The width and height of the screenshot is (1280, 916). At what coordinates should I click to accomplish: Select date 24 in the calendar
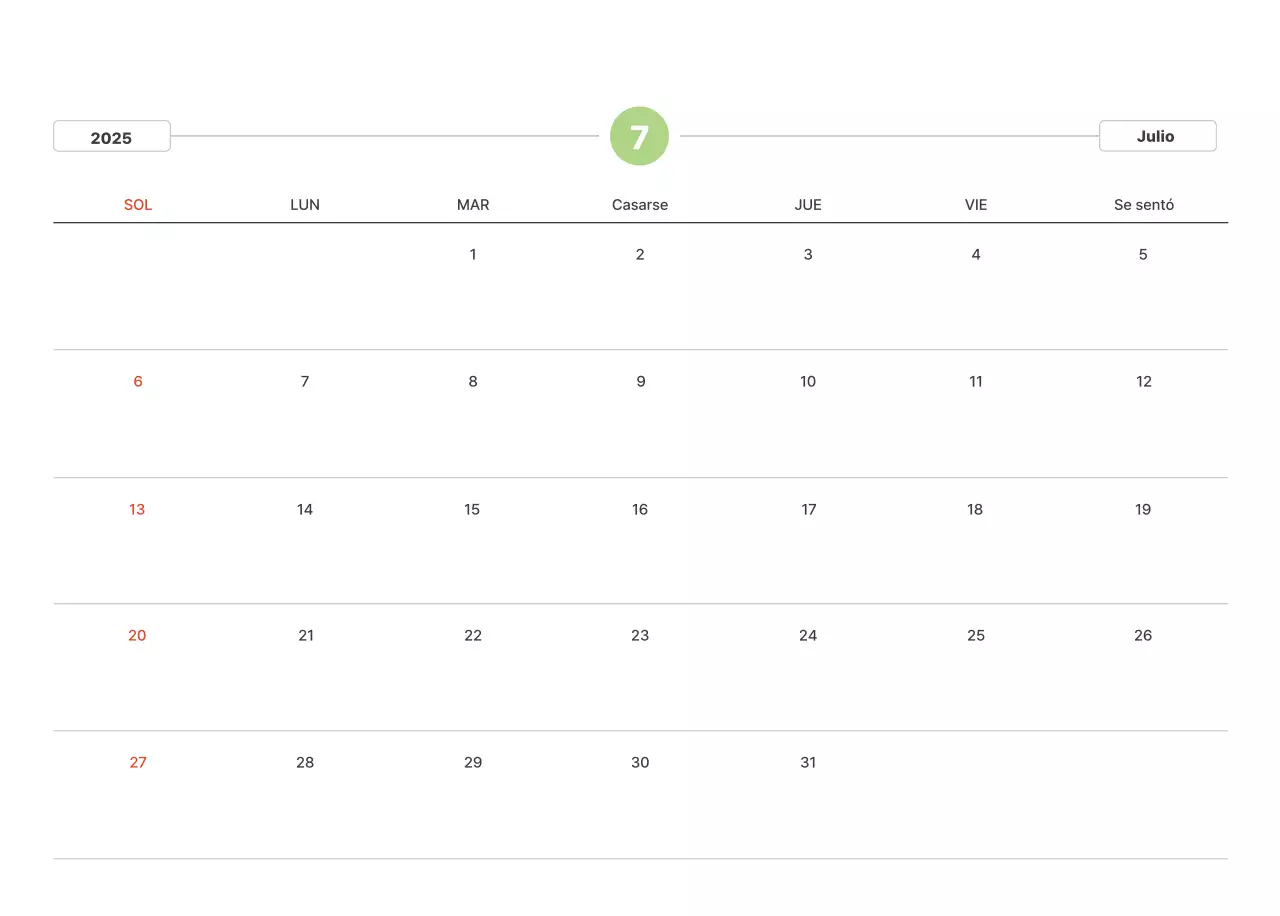point(808,635)
